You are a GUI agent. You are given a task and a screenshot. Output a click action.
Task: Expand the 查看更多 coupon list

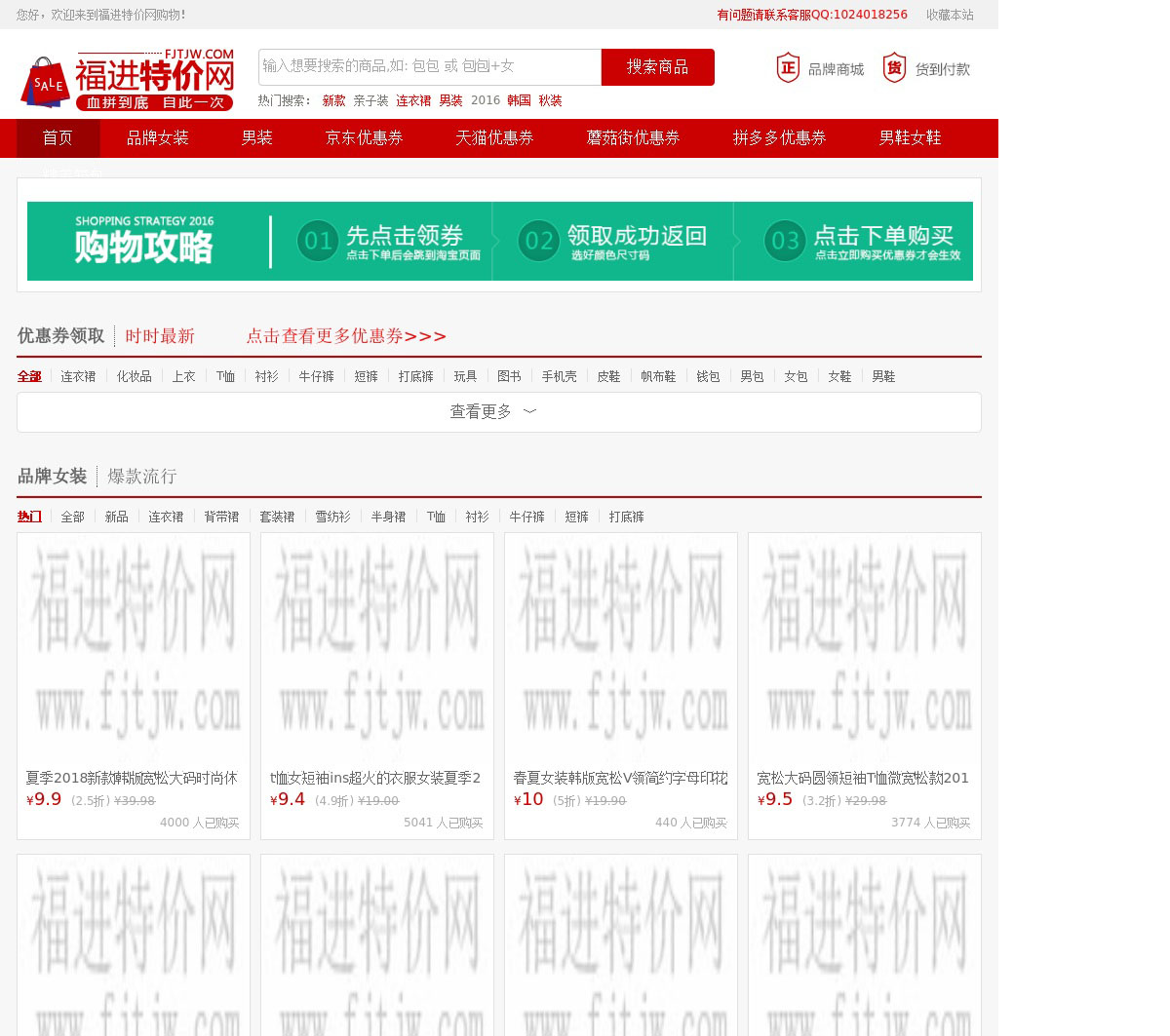(x=499, y=412)
